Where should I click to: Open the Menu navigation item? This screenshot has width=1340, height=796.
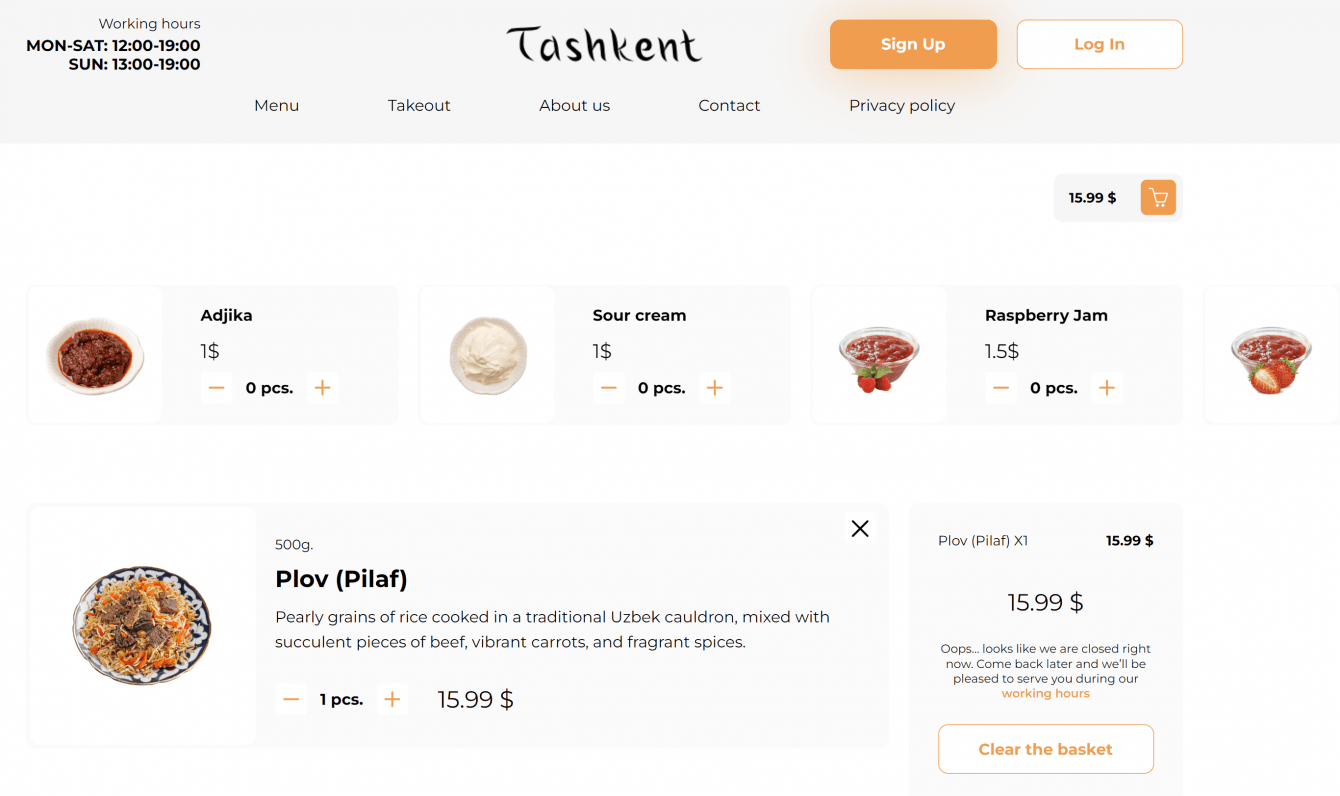[276, 105]
